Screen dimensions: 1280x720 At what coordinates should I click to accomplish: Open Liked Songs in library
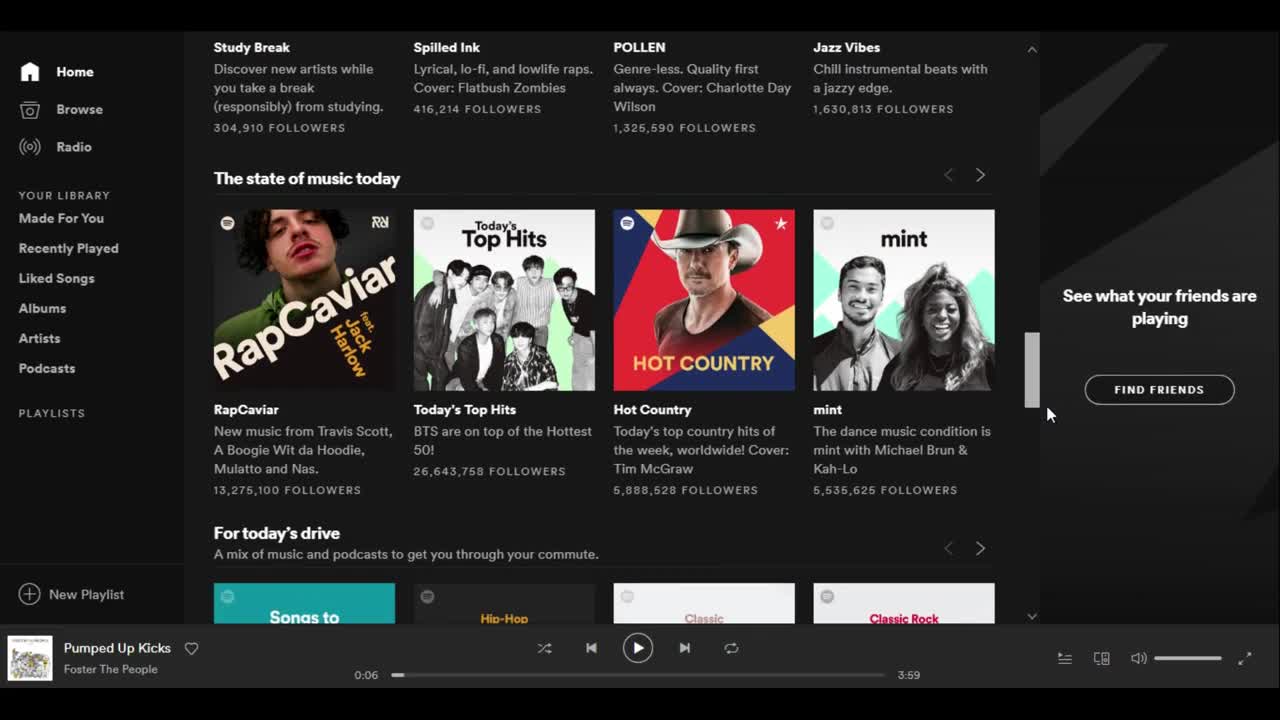click(56, 278)
